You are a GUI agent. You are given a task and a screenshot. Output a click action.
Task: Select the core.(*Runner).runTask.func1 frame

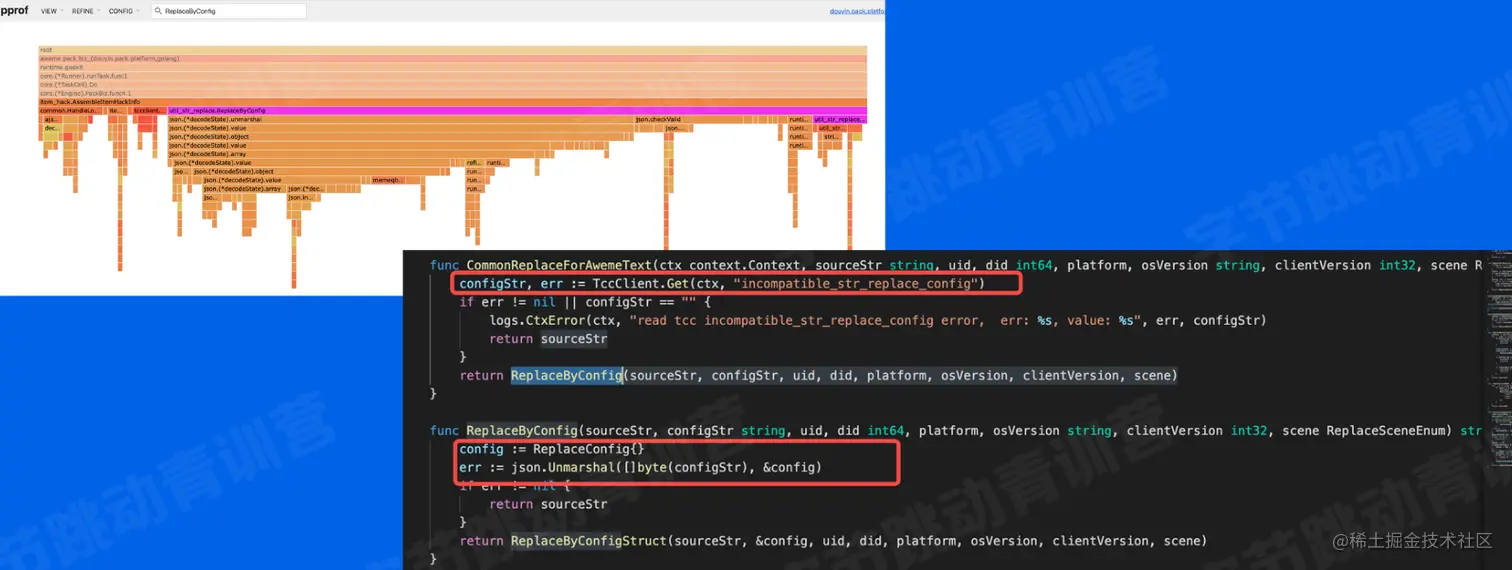click(x=453, y=76)
